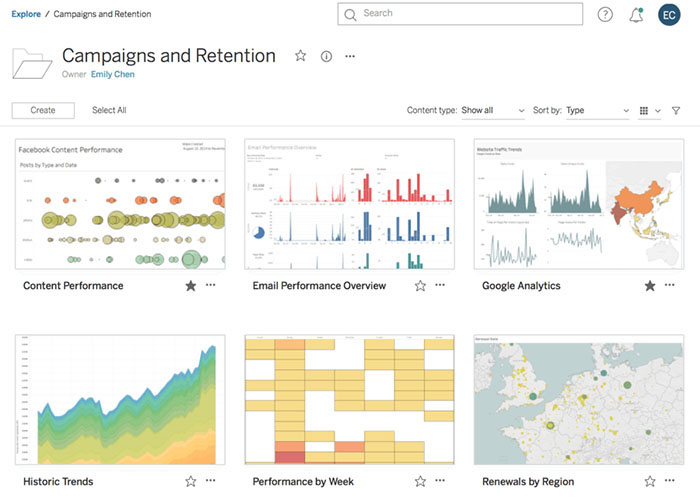
Task: Click Select All
Action: point(109,110)
